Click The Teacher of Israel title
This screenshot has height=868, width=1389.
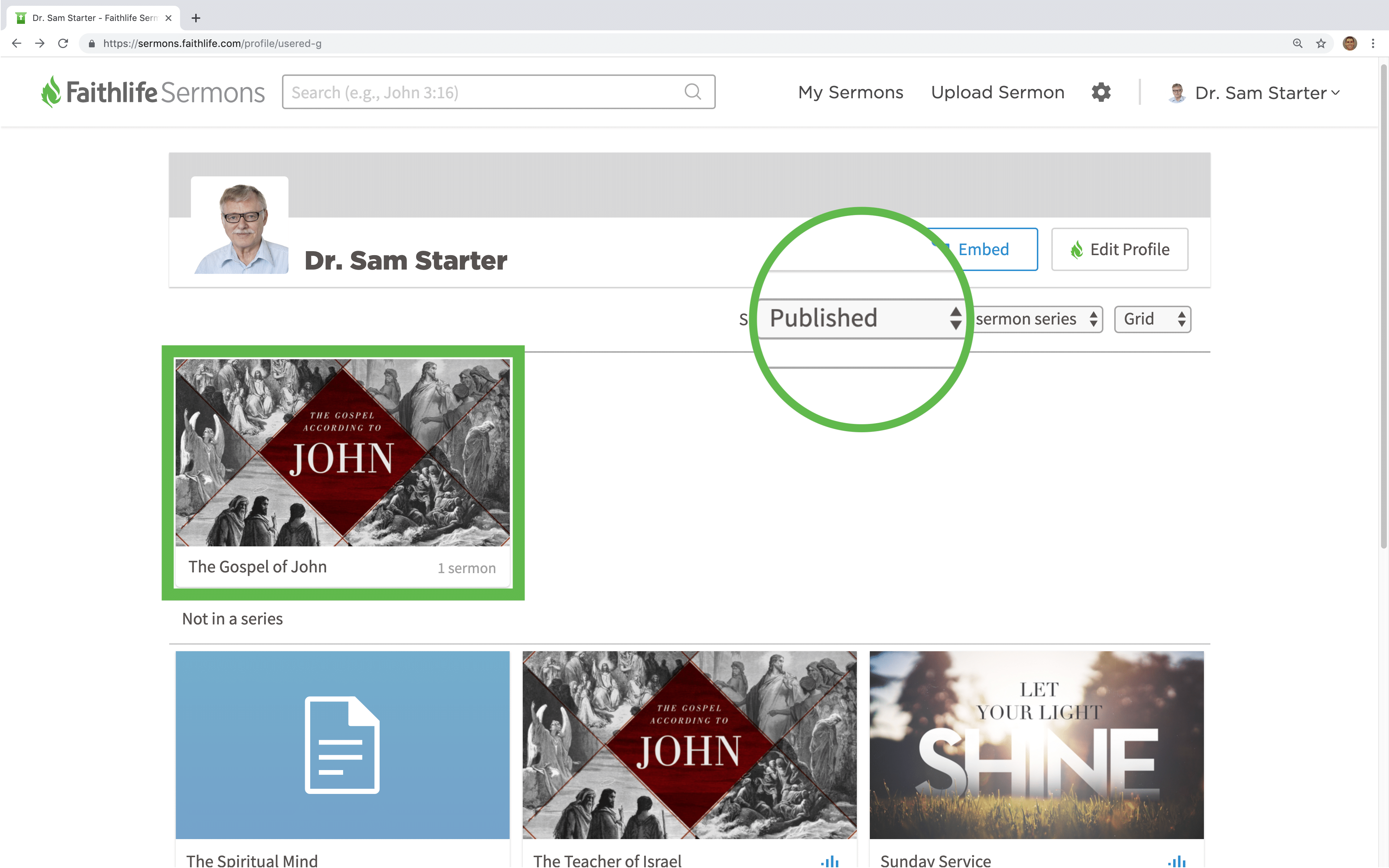[x=607, y=860]
